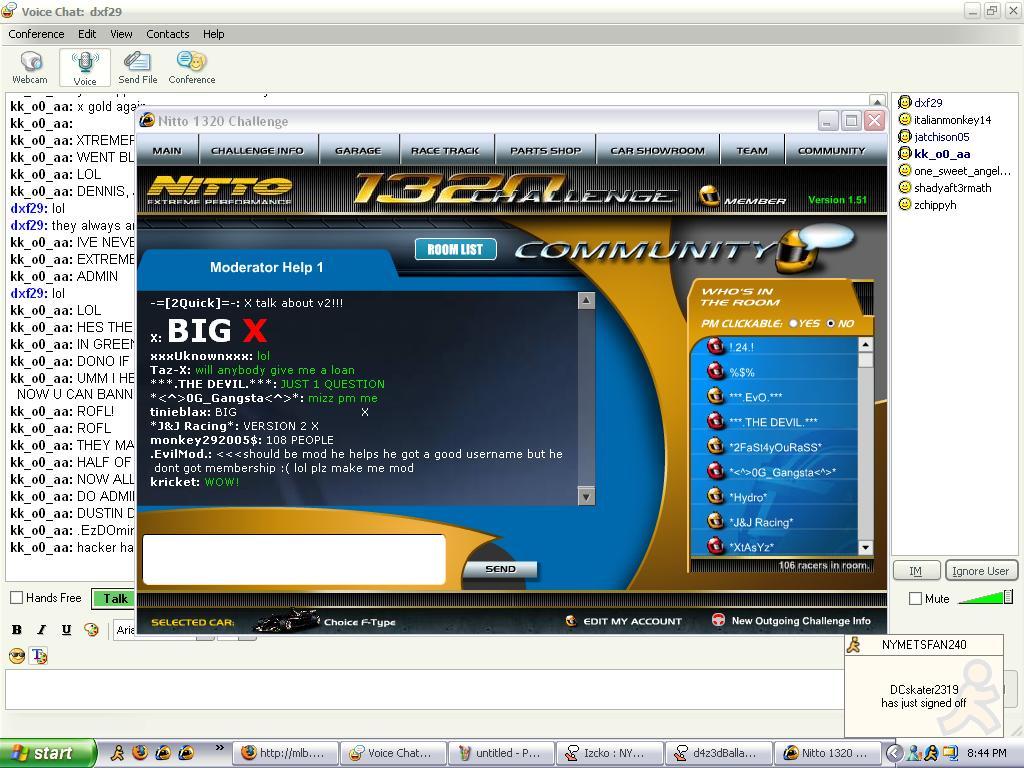Expand hidden system tray icons arrow
Image resolution: width=1024 pixels, height=768 pixels.
point(894,753)
